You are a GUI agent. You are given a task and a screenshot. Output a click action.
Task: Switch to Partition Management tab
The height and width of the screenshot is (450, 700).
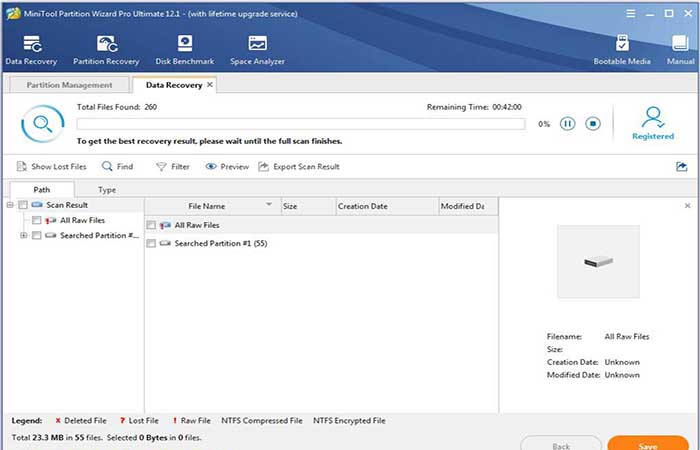click(69, 85)
